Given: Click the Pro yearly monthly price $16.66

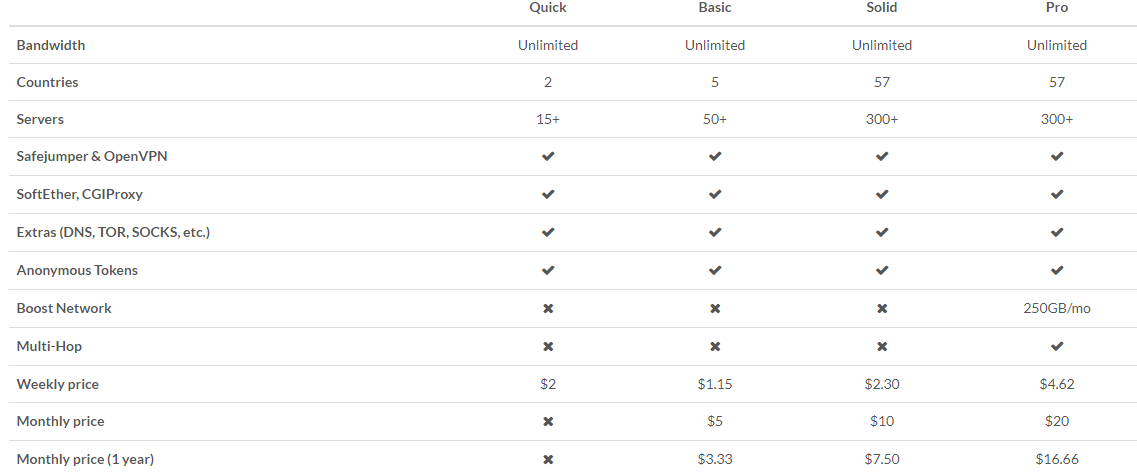Looking at the screenshot, I should tap(1057, 459).
